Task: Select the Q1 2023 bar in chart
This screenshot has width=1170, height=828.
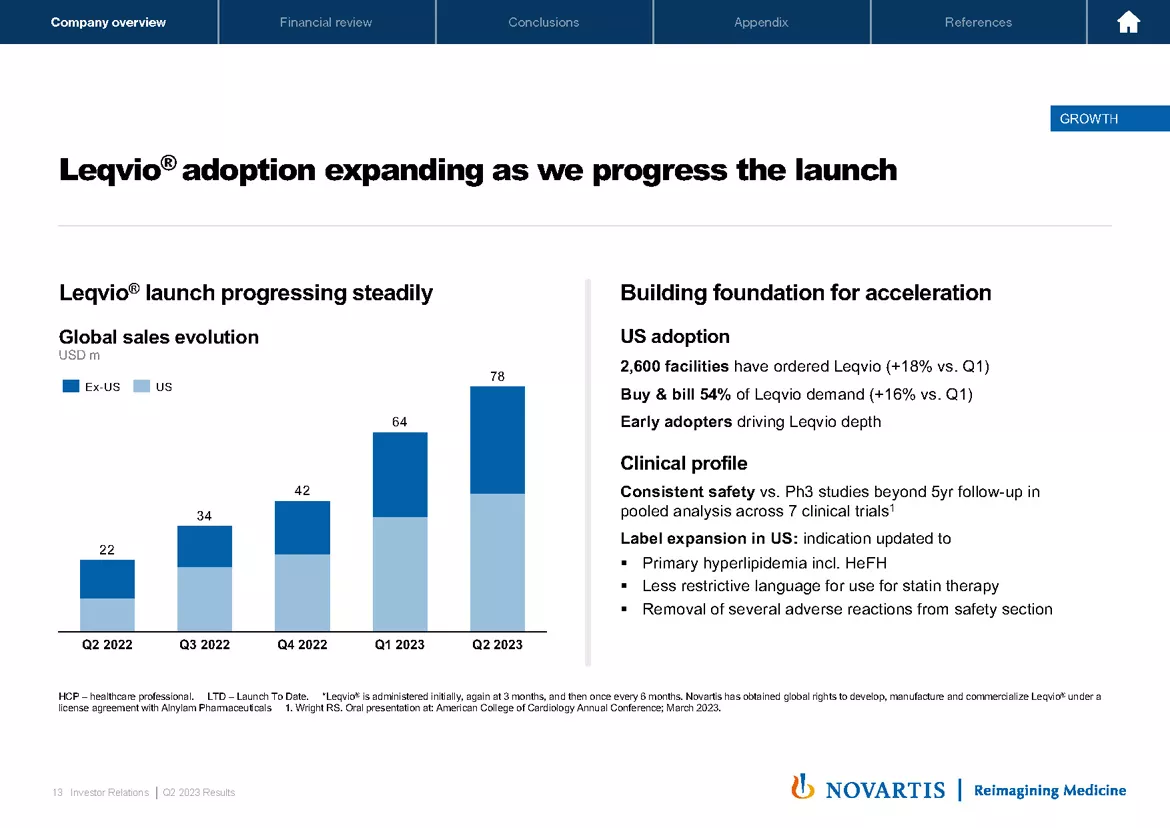Action: coord(400,532)
